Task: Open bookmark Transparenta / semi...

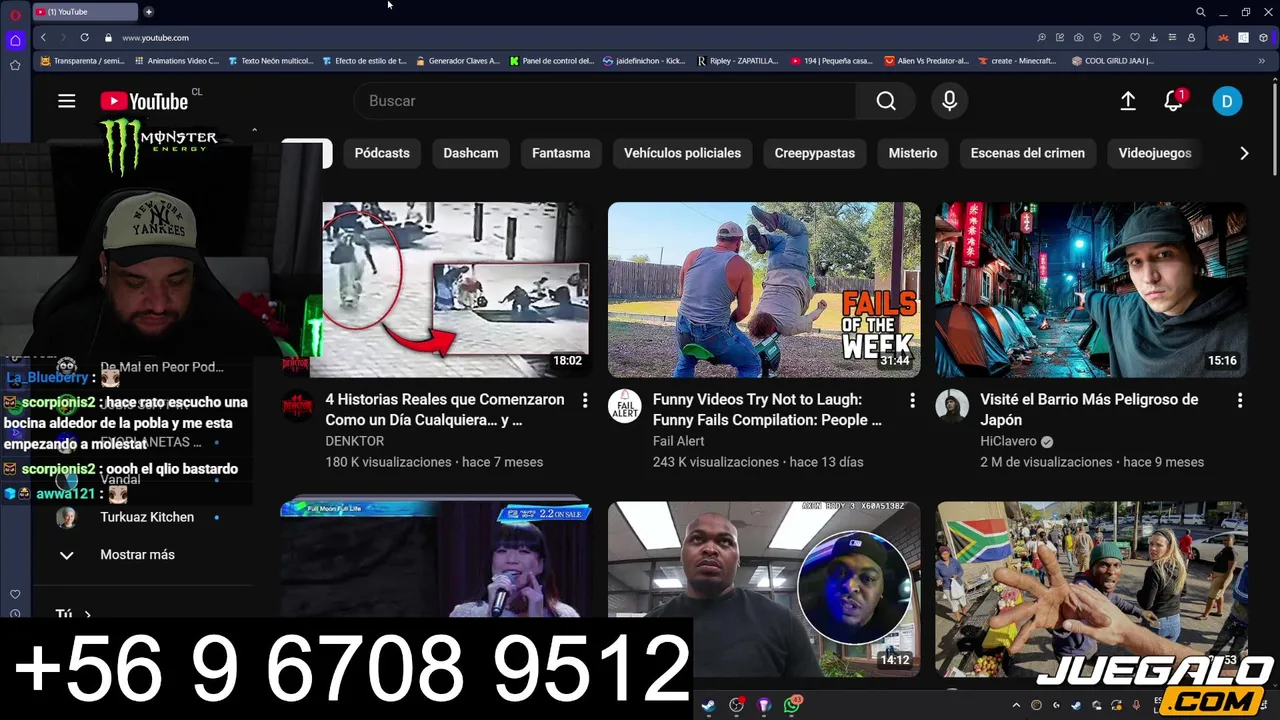Action: (82, 61)
